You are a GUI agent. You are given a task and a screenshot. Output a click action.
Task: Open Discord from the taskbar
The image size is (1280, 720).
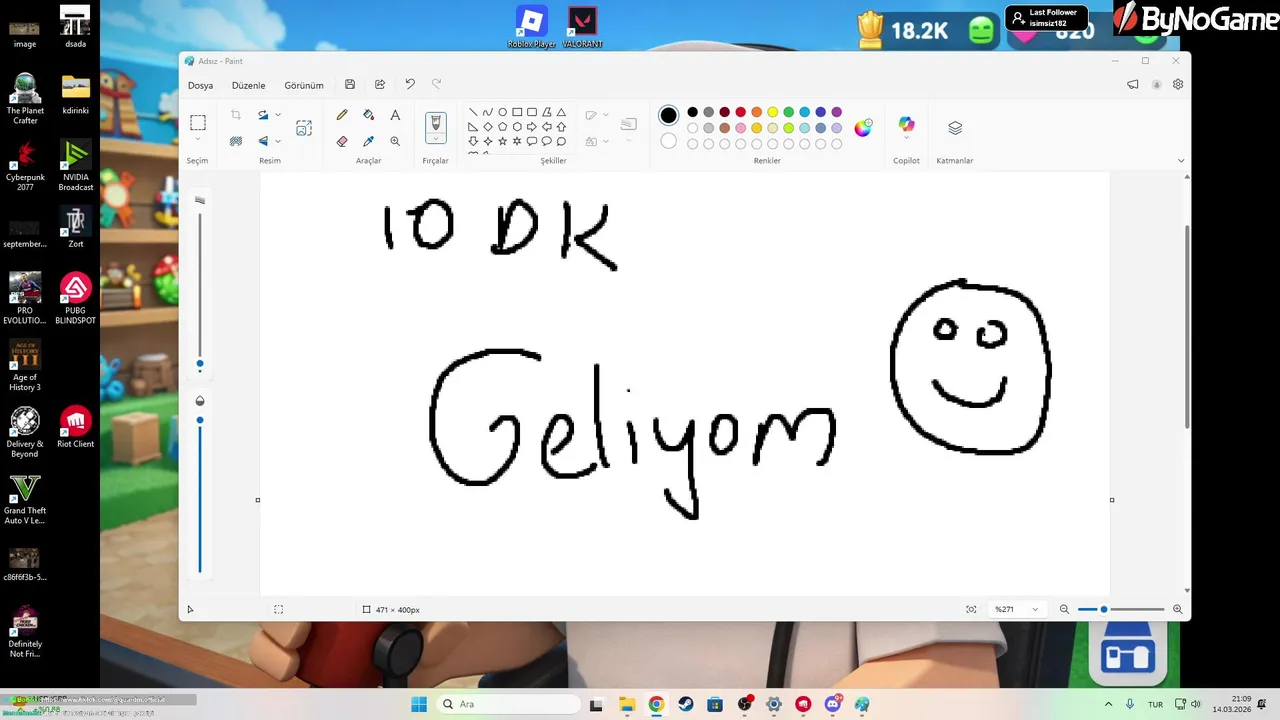(833, 704)
